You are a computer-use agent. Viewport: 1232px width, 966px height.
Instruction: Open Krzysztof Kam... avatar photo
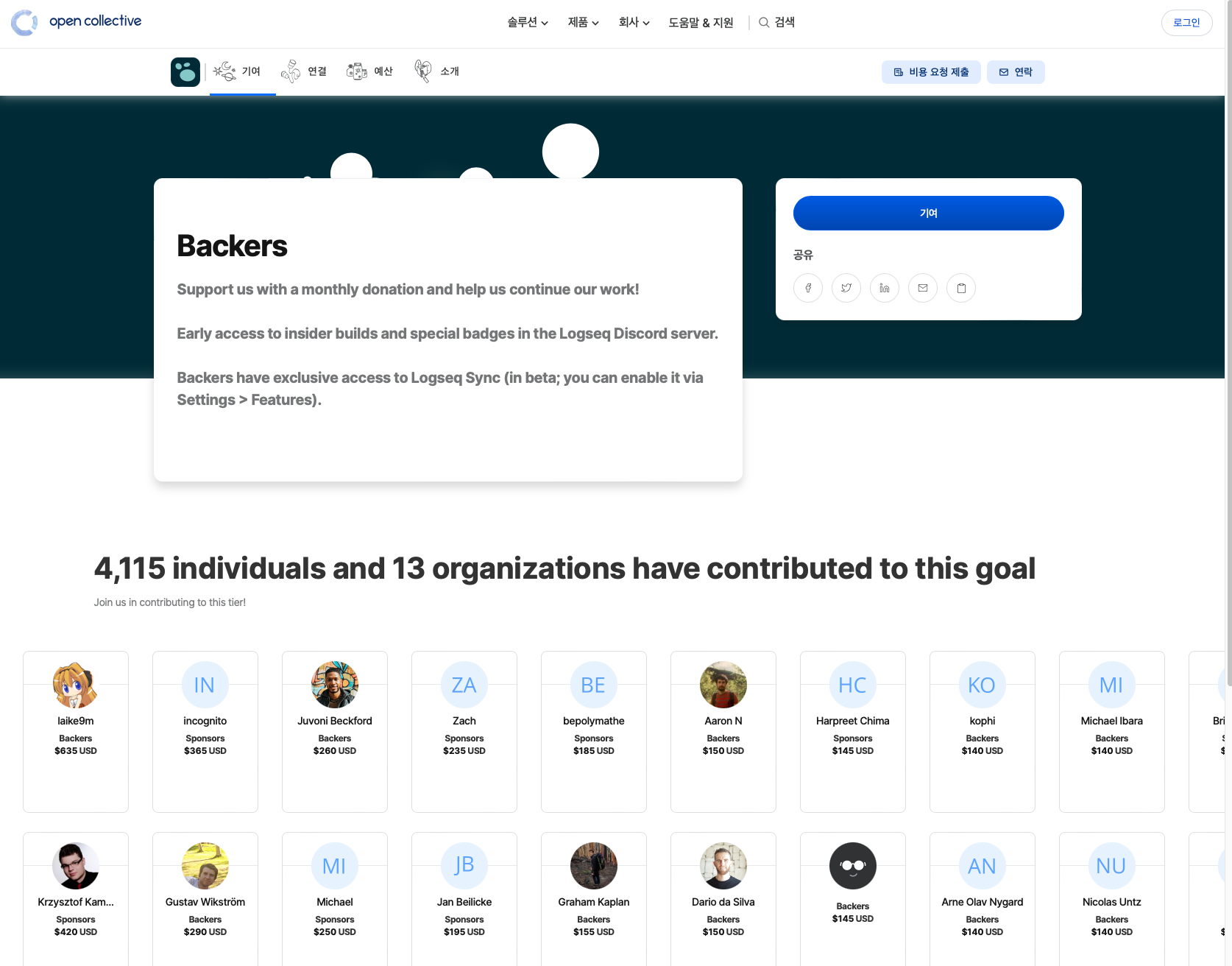coord(76,866)
